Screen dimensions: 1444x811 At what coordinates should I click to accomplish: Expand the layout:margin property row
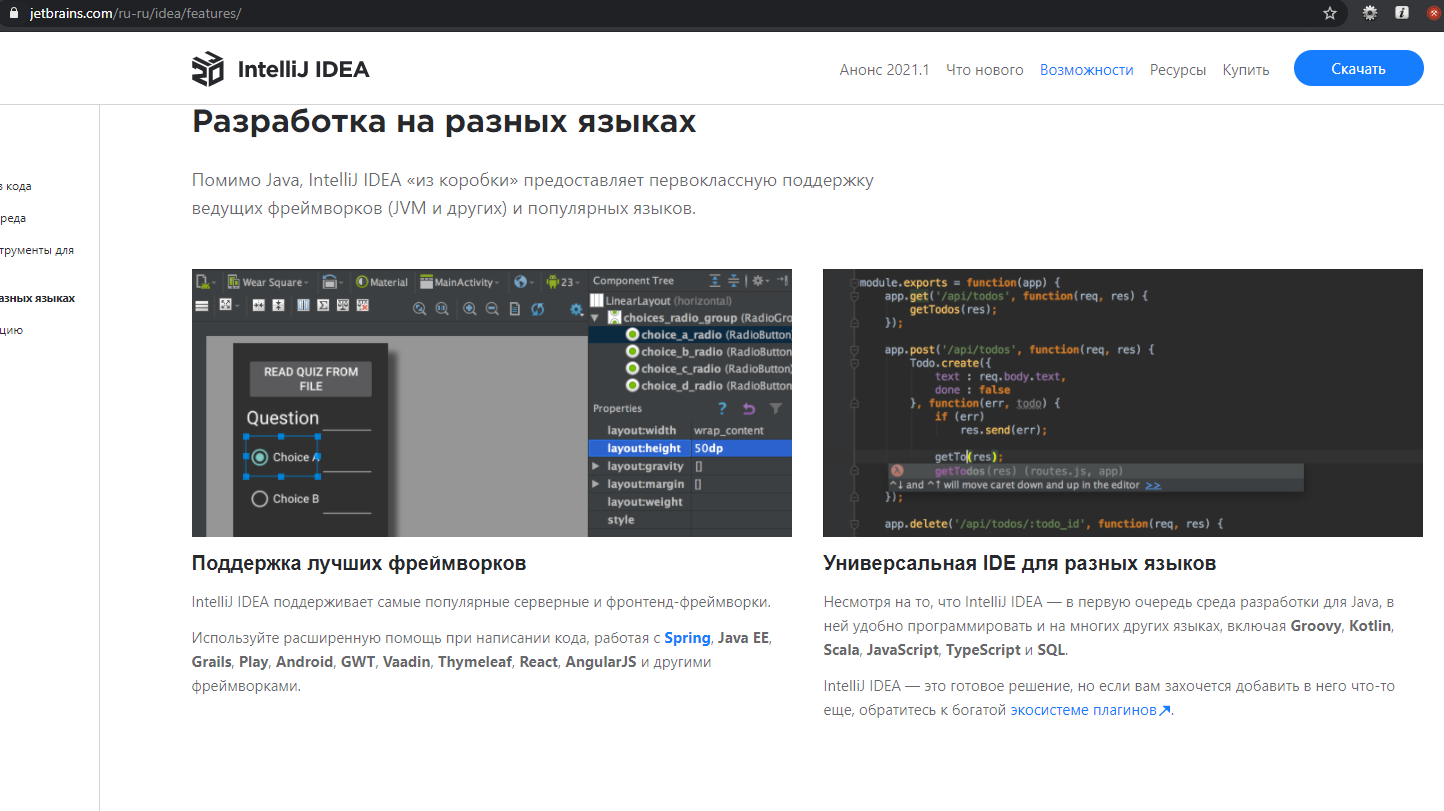[597, 484]
